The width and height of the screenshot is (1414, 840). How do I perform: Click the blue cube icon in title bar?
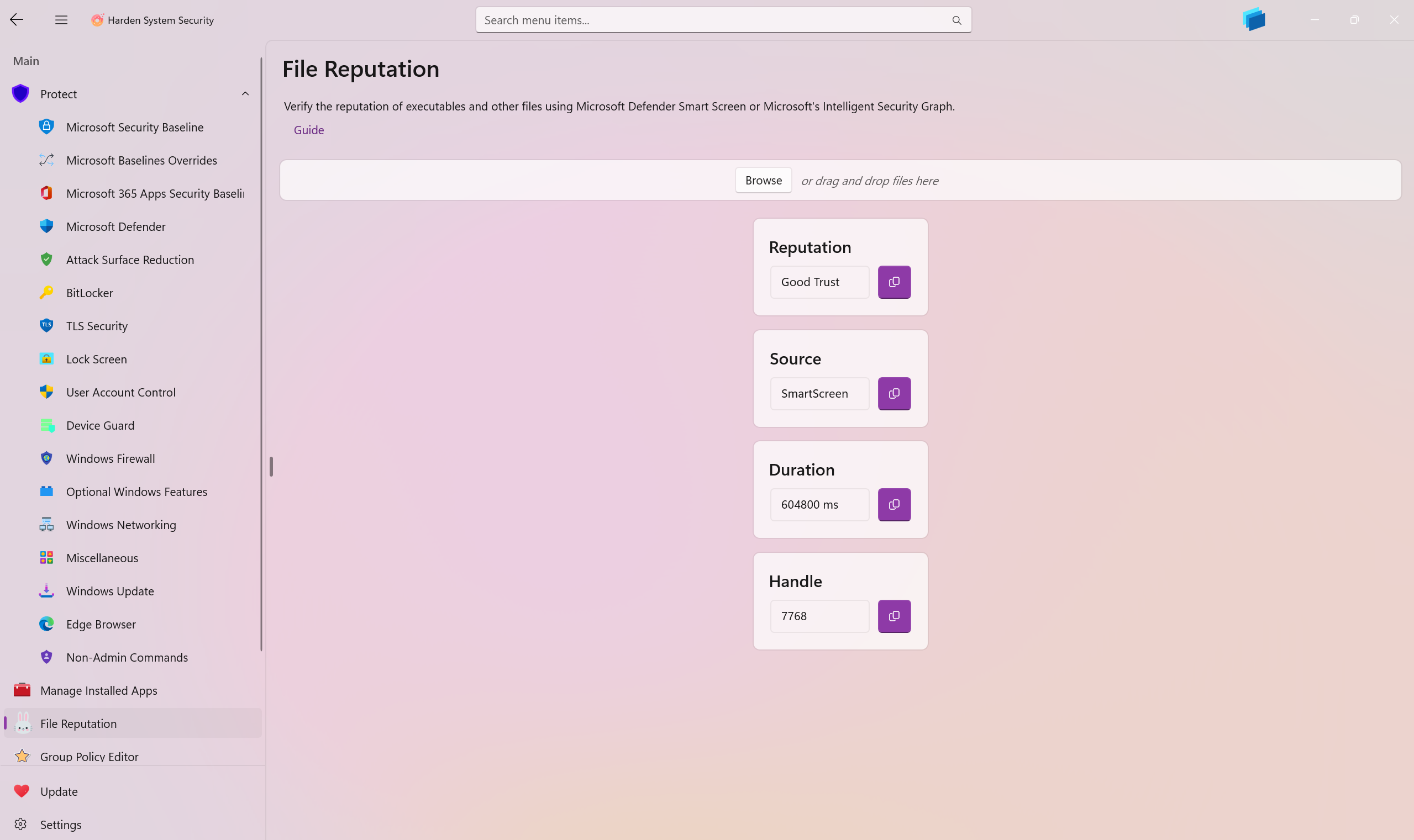[x=1254, y=19]
